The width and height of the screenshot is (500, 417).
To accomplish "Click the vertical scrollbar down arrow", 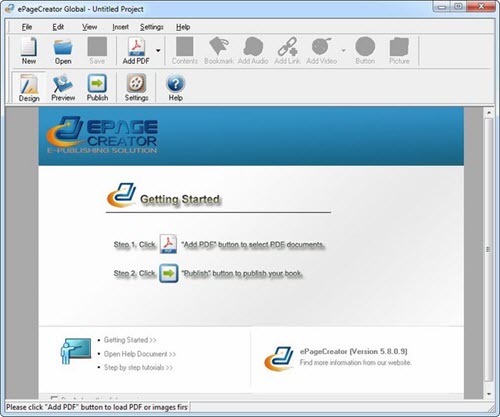I will 489,394.
